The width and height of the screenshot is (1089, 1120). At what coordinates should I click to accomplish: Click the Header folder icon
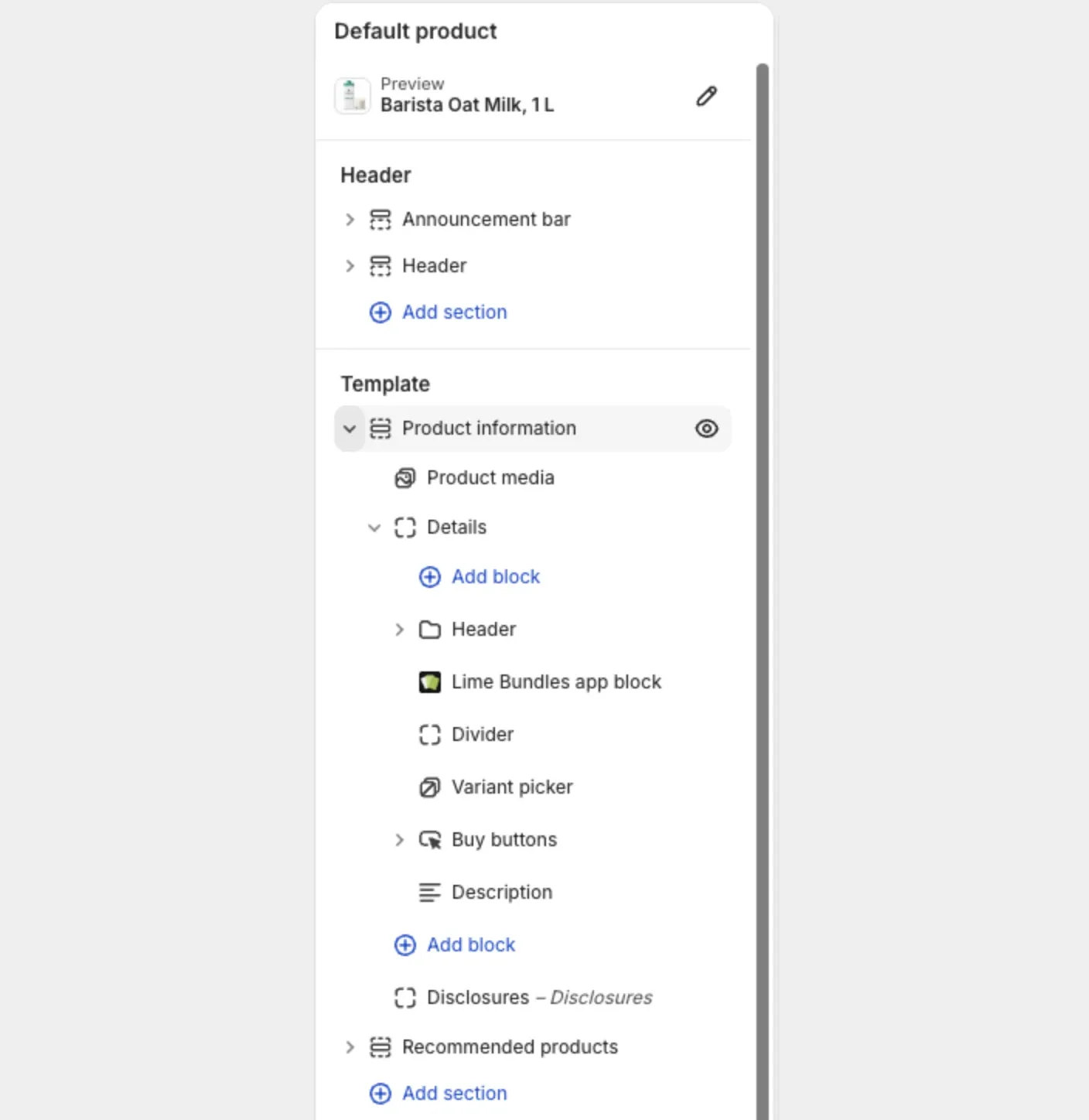click(x=429, y=630)
